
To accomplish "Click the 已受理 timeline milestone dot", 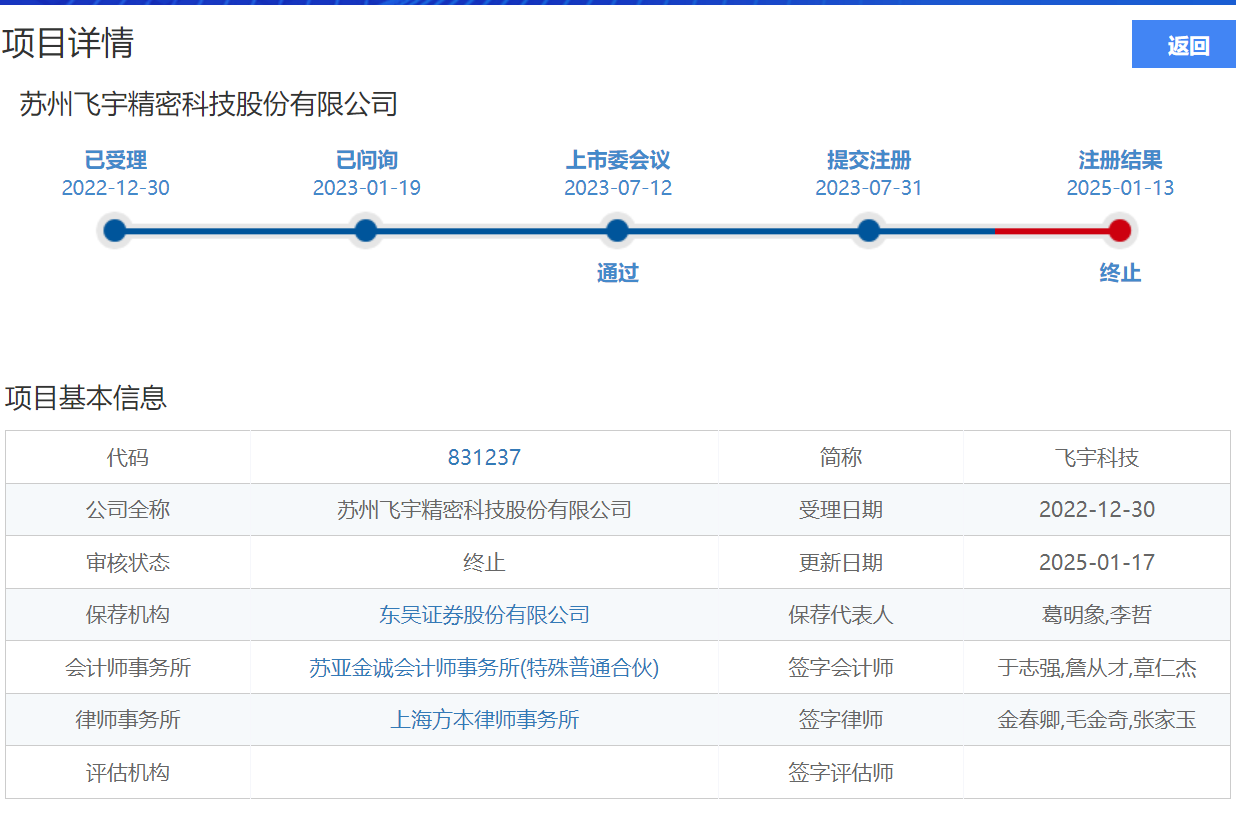I will (x=114, y=229).
